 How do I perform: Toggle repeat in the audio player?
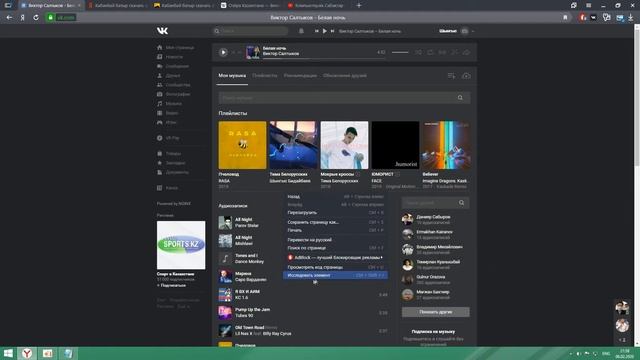430,52
